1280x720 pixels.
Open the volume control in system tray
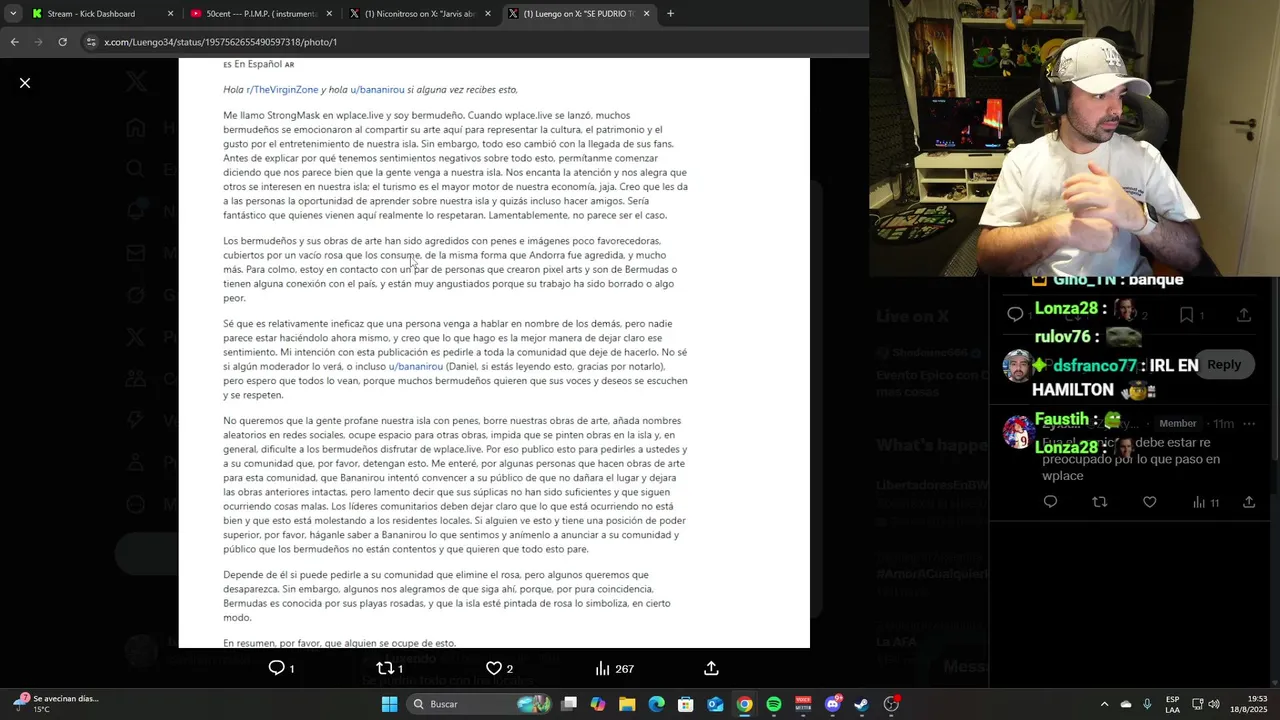(1214, 704)
